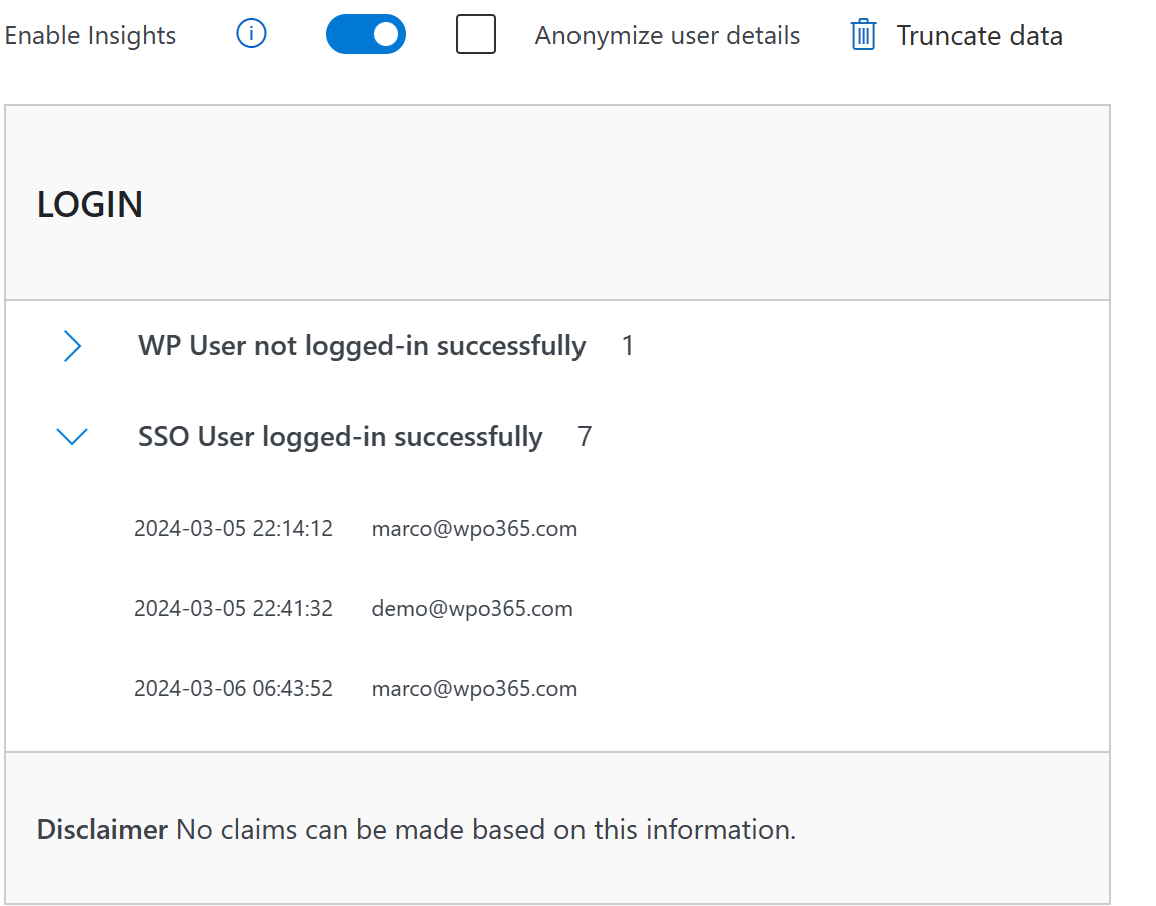The width and height of the screenshot is (1156, 906).
Task: Click the count 1 next to WP User
Action: click(x=627, y=346)
